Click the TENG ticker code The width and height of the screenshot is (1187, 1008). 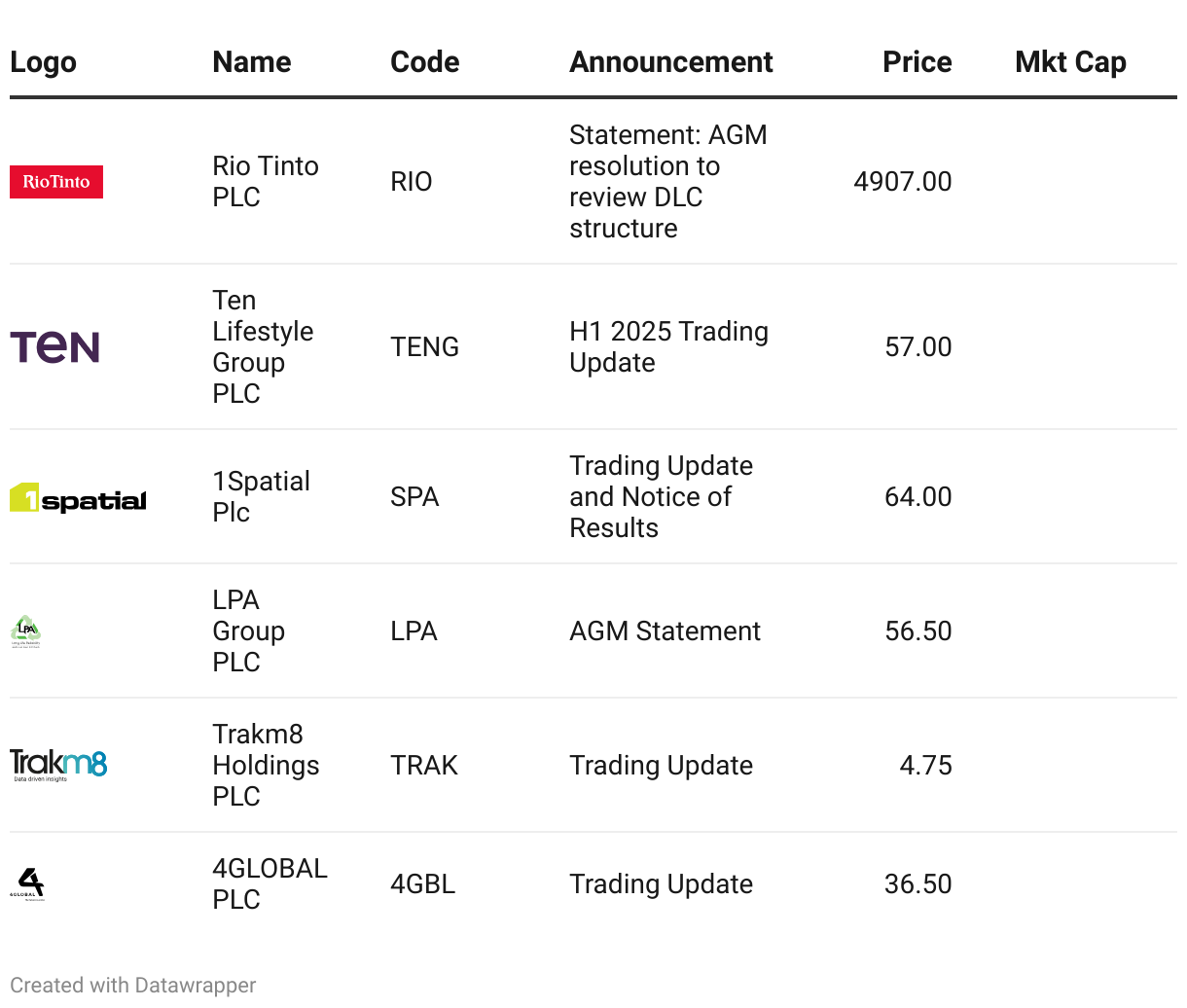point(424,347)
